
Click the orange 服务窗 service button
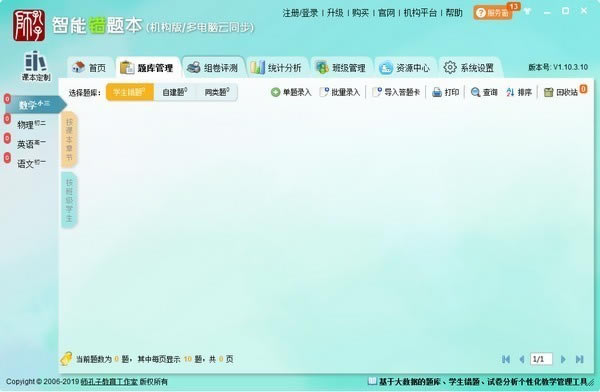coord(493,13)
